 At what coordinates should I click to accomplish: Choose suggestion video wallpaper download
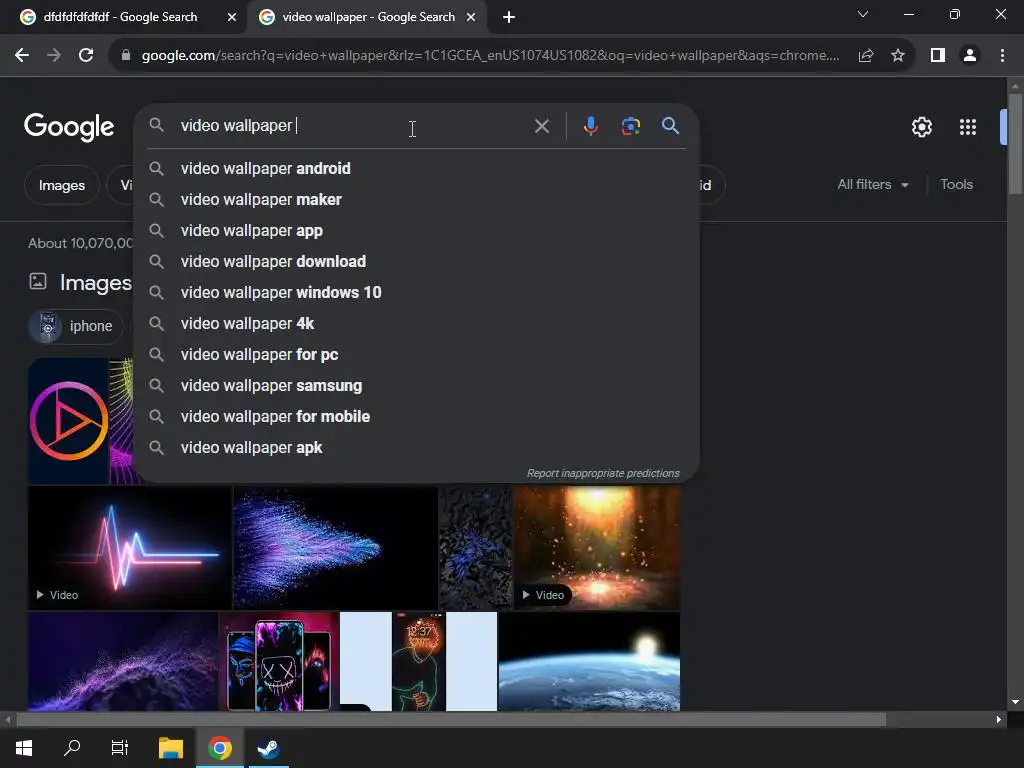pyautogui.click(x=417, y=262)
